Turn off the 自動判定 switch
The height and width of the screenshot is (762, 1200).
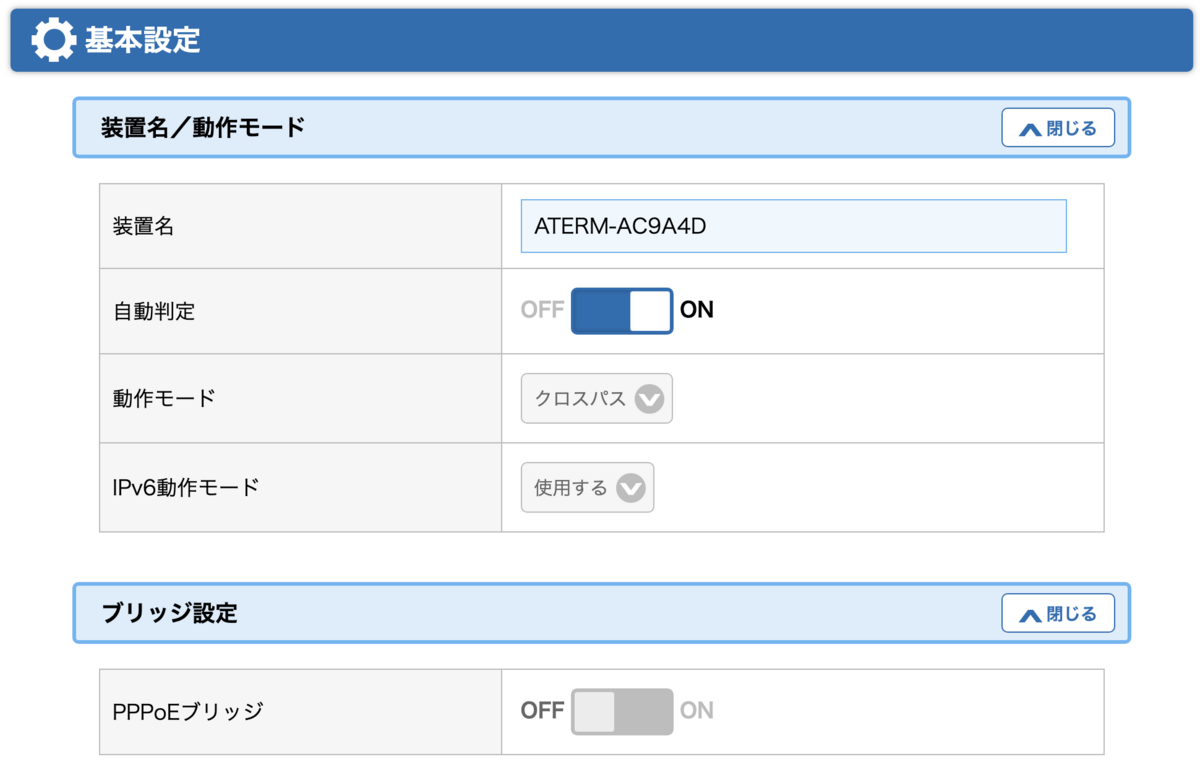click(621, 311)
